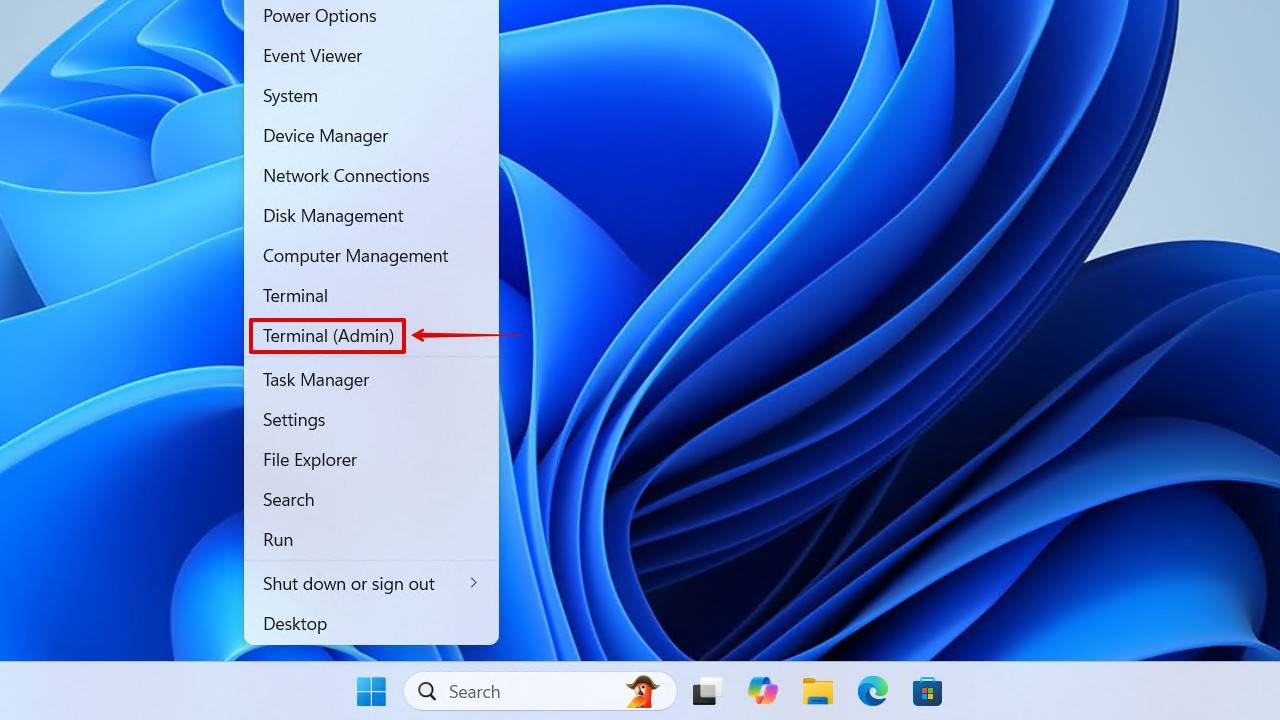
Task: Select Terminal (Admin) from the menu
Action: click(328, 336)
